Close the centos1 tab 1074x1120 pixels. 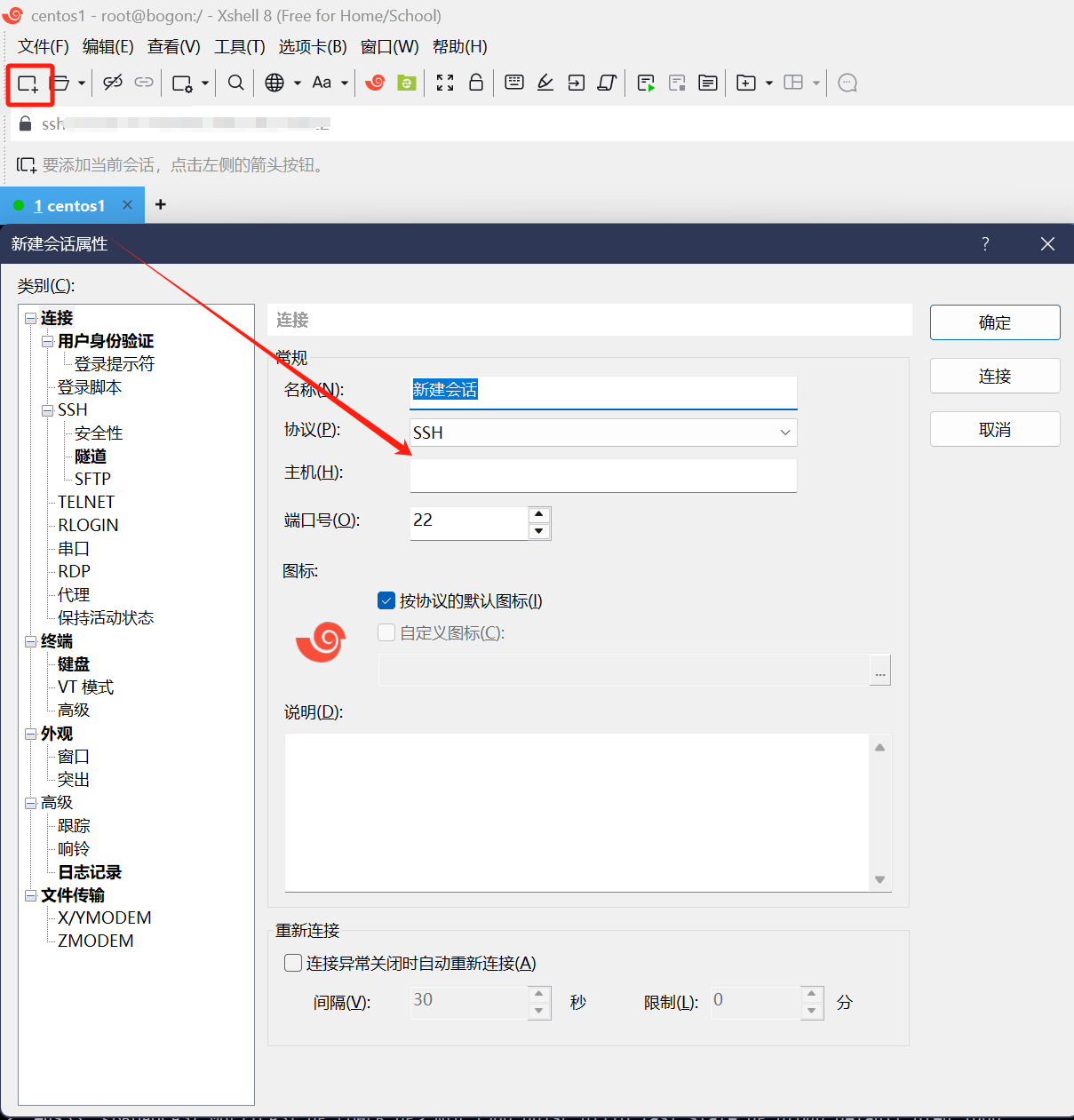point(127,205)
